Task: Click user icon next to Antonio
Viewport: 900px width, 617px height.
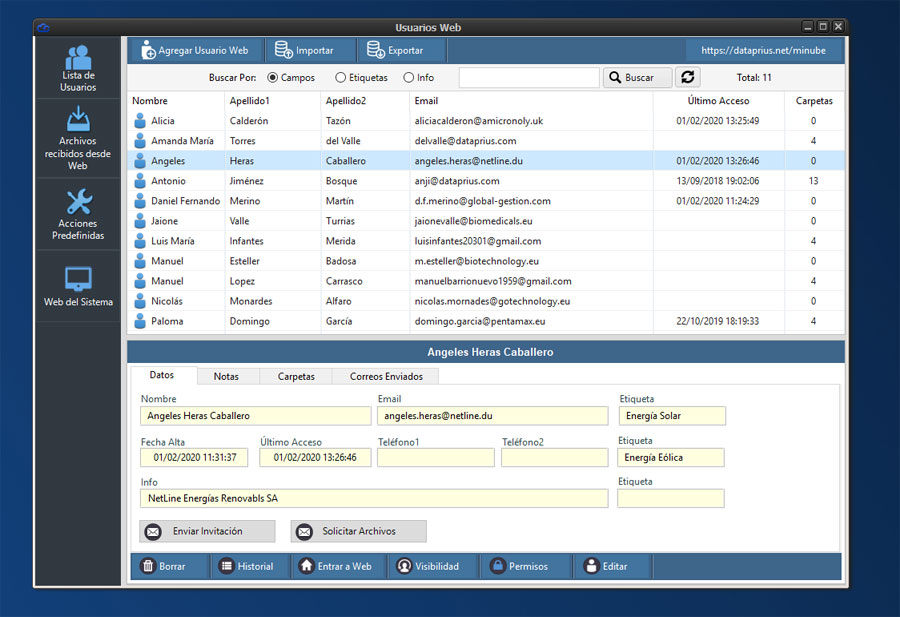Action: click(x=139, y=181)
